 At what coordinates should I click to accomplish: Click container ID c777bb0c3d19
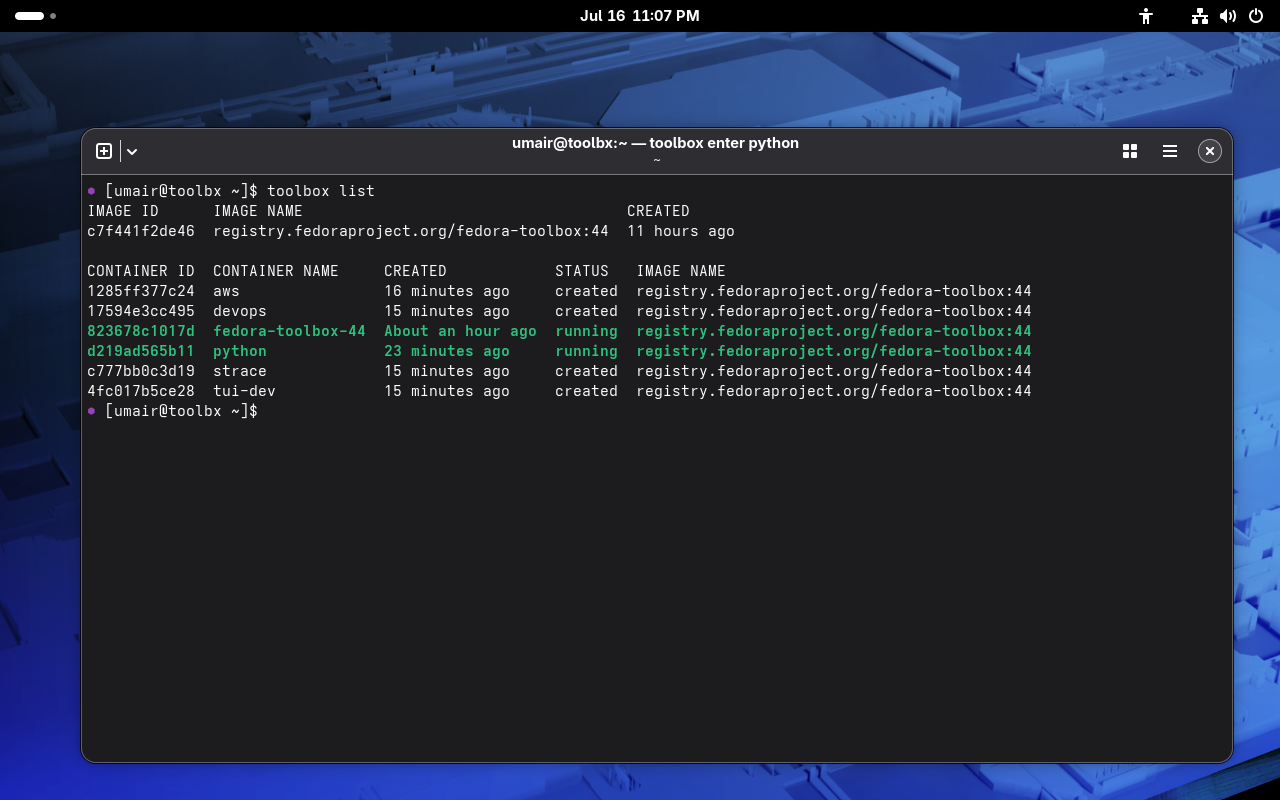pyautogui.click(x=141, y=371)
